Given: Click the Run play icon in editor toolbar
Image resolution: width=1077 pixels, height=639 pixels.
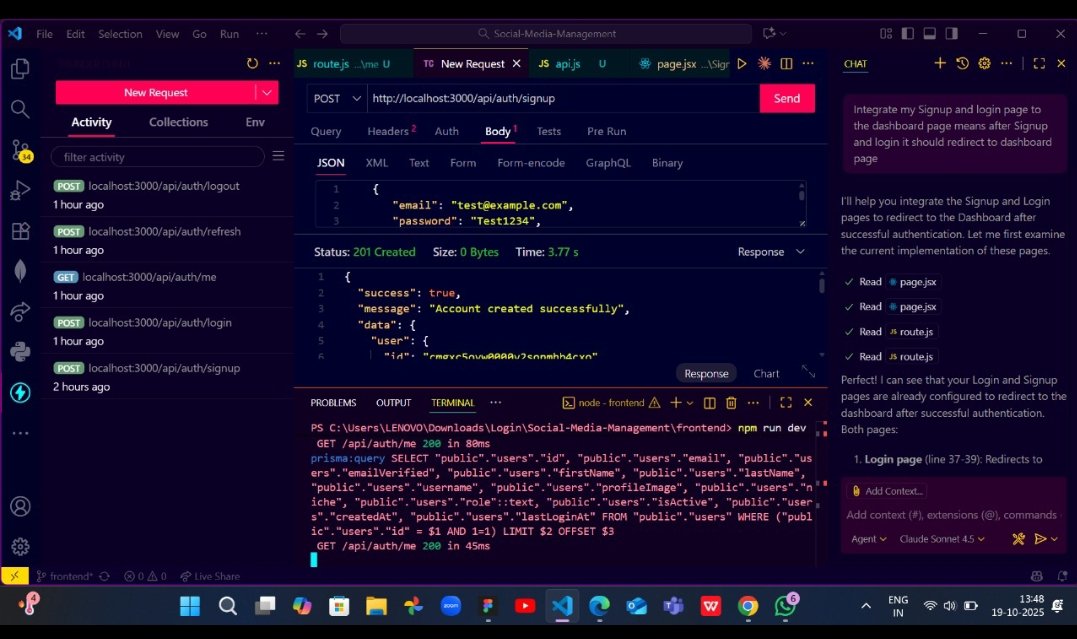Looking at the screenshot, I should [742, 63].
